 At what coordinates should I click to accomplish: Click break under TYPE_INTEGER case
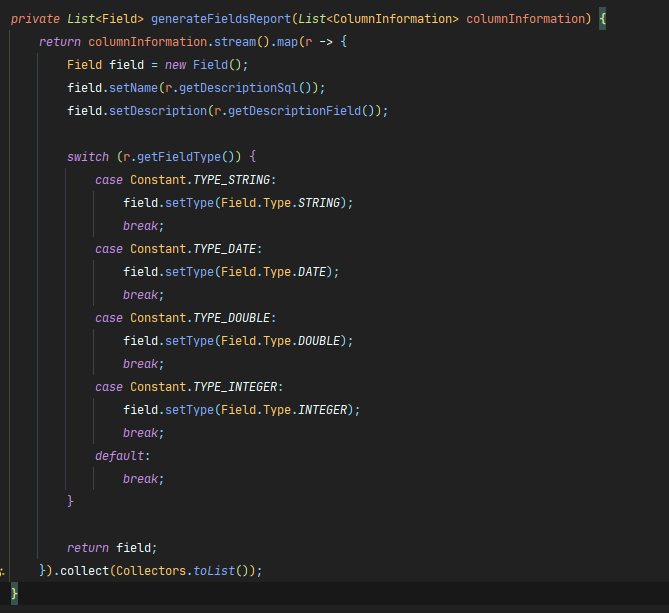coord(140,433)
